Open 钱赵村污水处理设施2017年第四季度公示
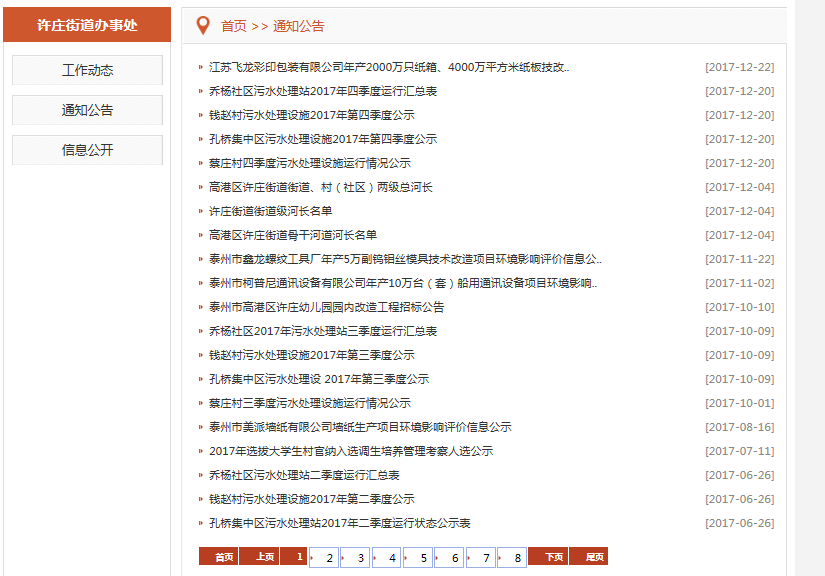The height and width of the screenshot is (576, 825). click(311, 115)
